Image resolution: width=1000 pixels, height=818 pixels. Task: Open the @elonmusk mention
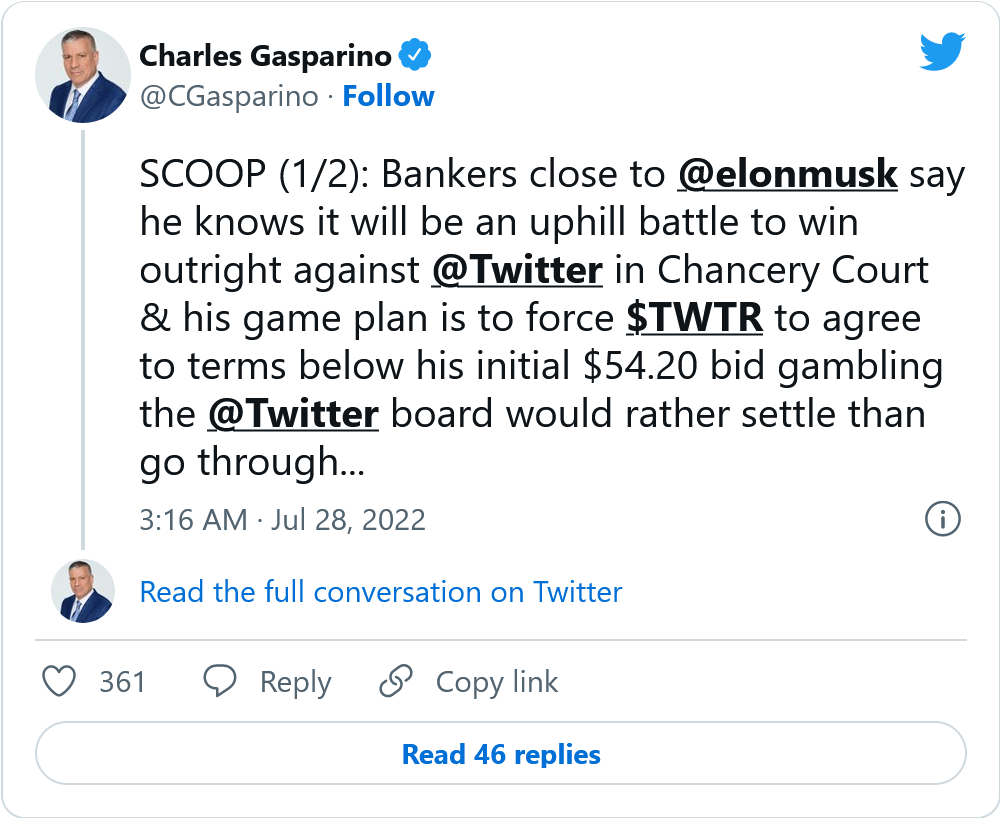(788, 175)
